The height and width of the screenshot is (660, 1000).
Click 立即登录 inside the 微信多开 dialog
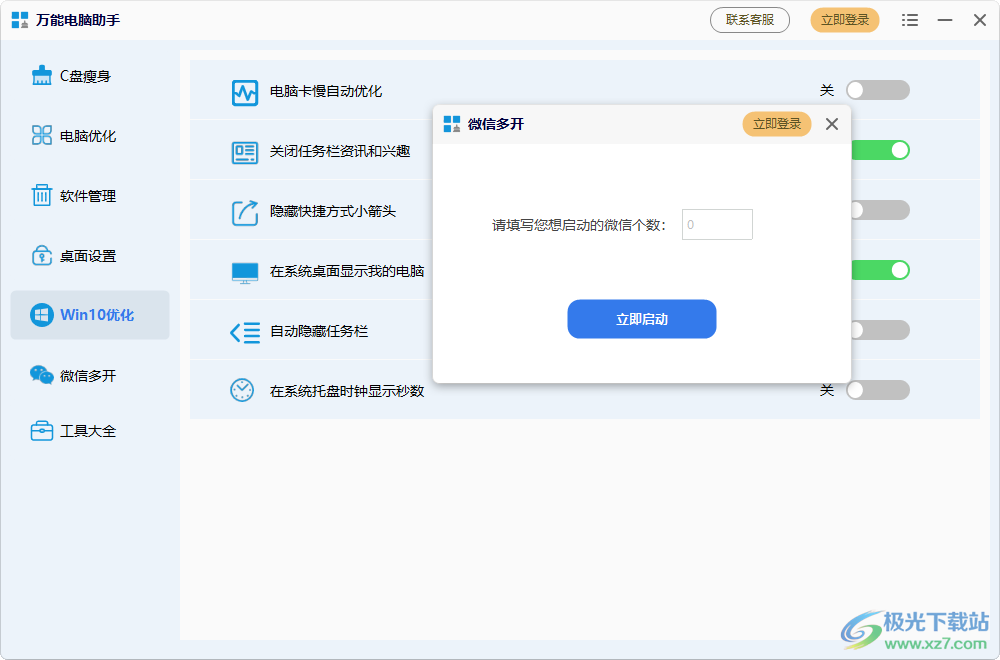pyautogui.click(x=777, y=124)
